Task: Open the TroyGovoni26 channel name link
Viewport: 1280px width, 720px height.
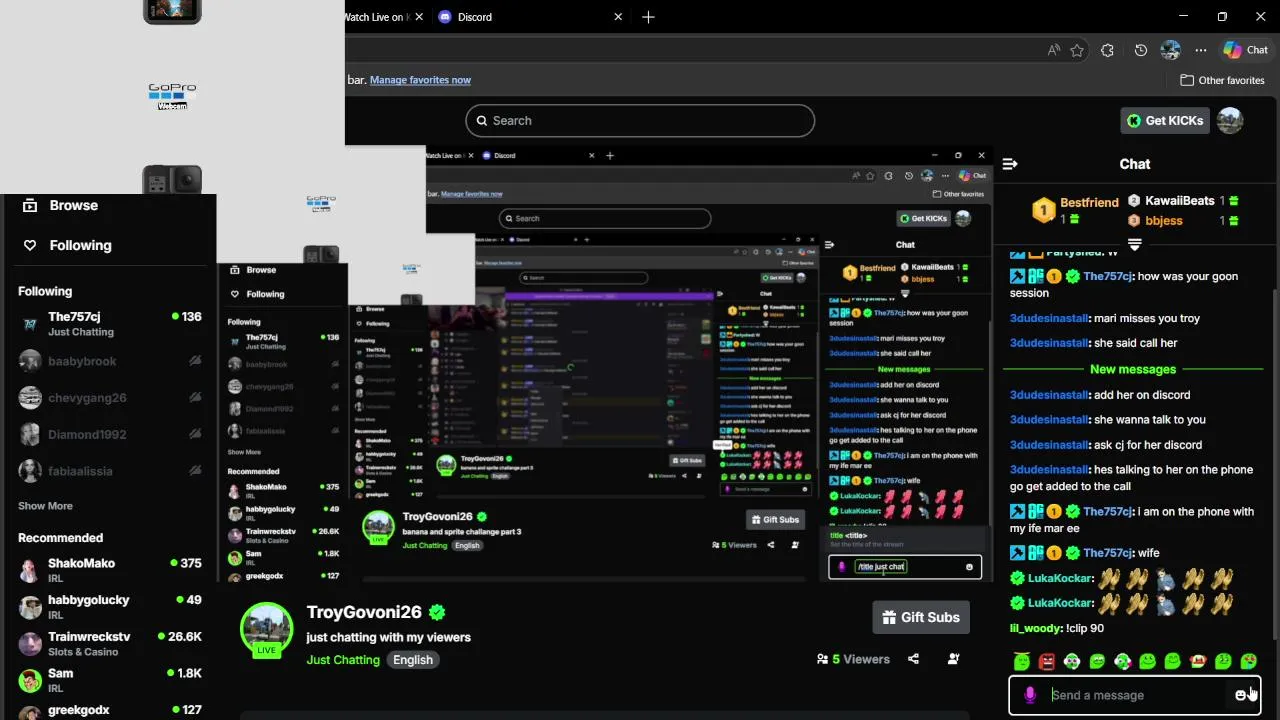Action: [364, 612]
